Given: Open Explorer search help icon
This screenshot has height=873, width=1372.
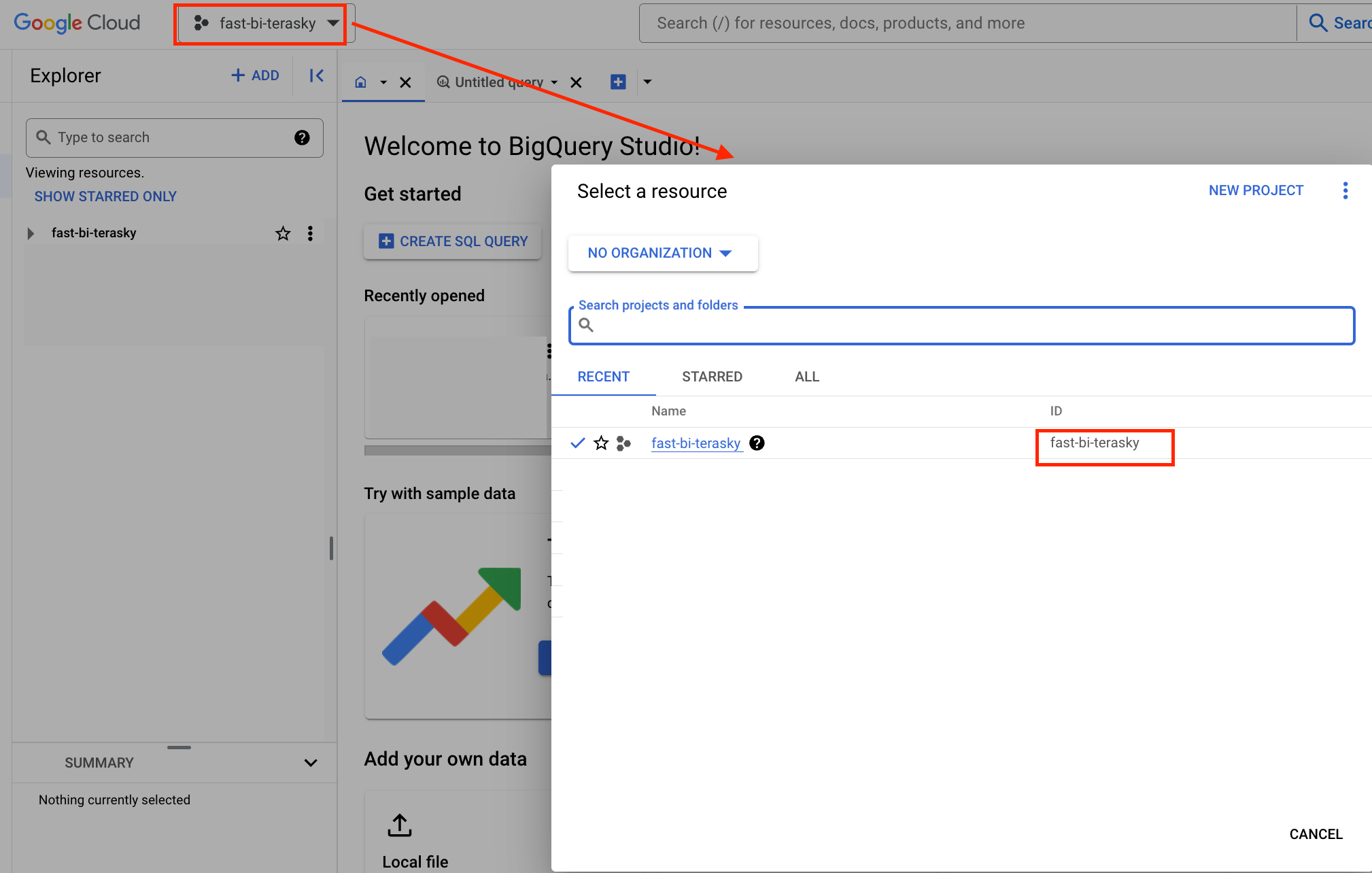Looking at the screenshot, I should coord(302,138).
